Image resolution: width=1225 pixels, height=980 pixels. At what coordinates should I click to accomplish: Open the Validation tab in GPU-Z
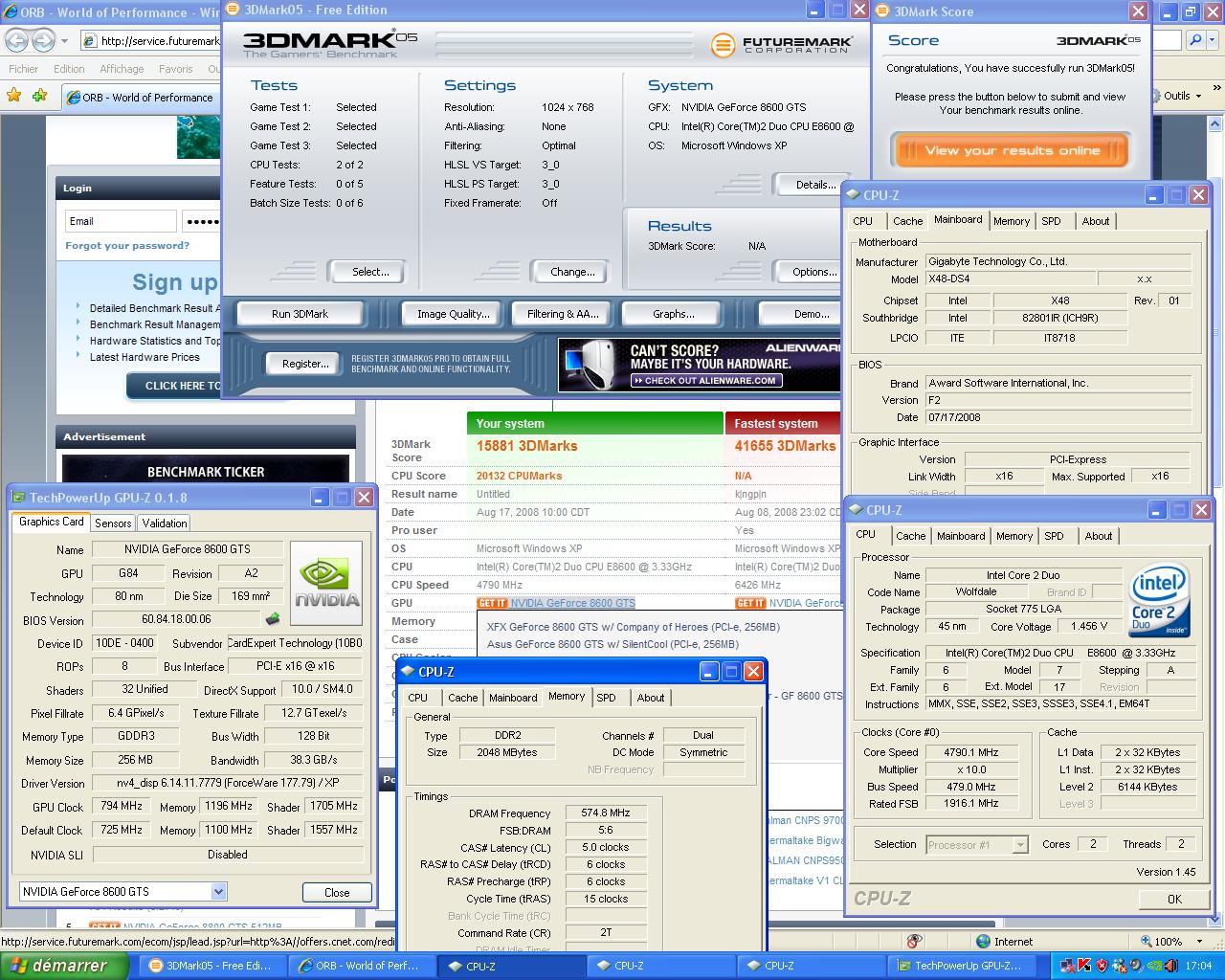click(x=165, y=523)
